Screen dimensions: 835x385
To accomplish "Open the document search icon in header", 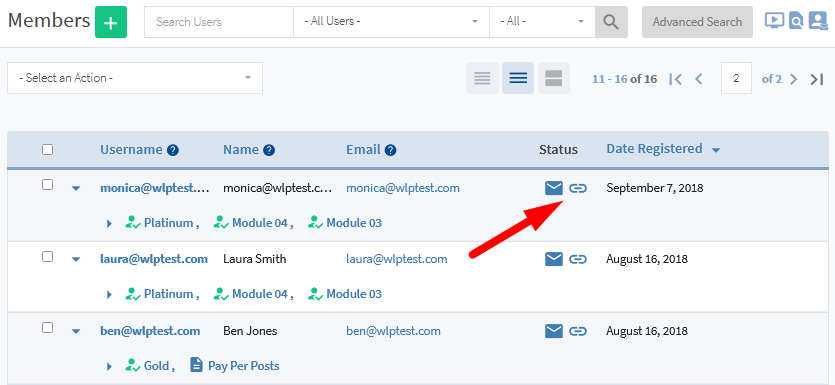I will [x=796, y=21].
